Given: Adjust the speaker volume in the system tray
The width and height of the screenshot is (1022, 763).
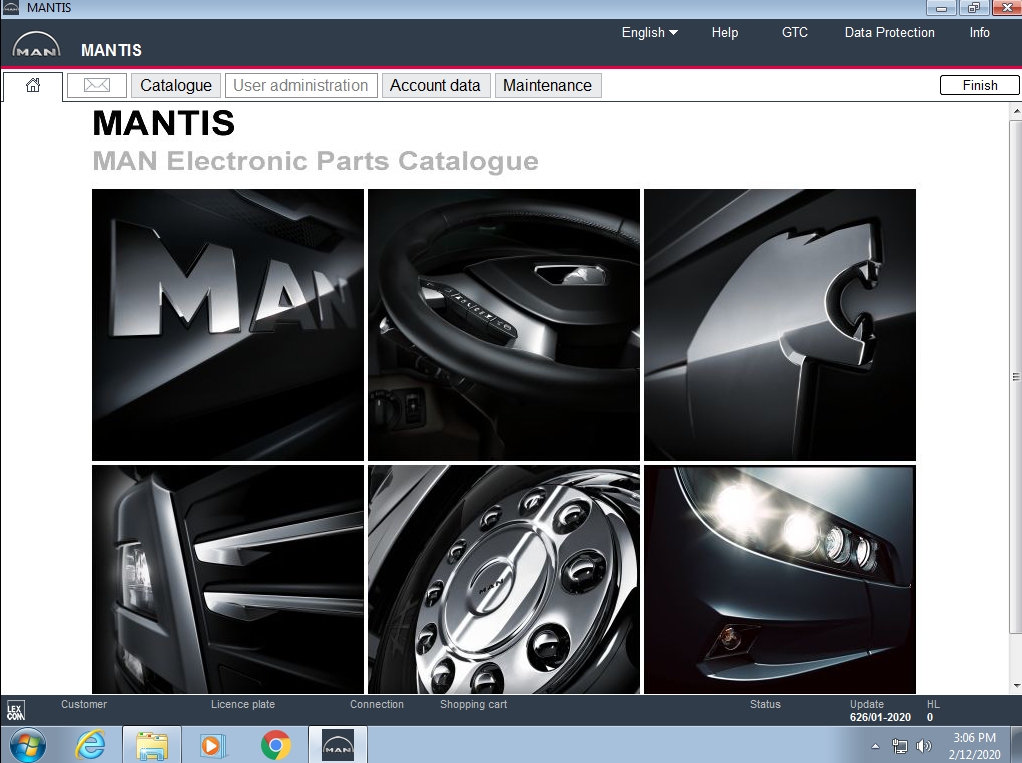Looking at the screenshot, I should [923, 745].
